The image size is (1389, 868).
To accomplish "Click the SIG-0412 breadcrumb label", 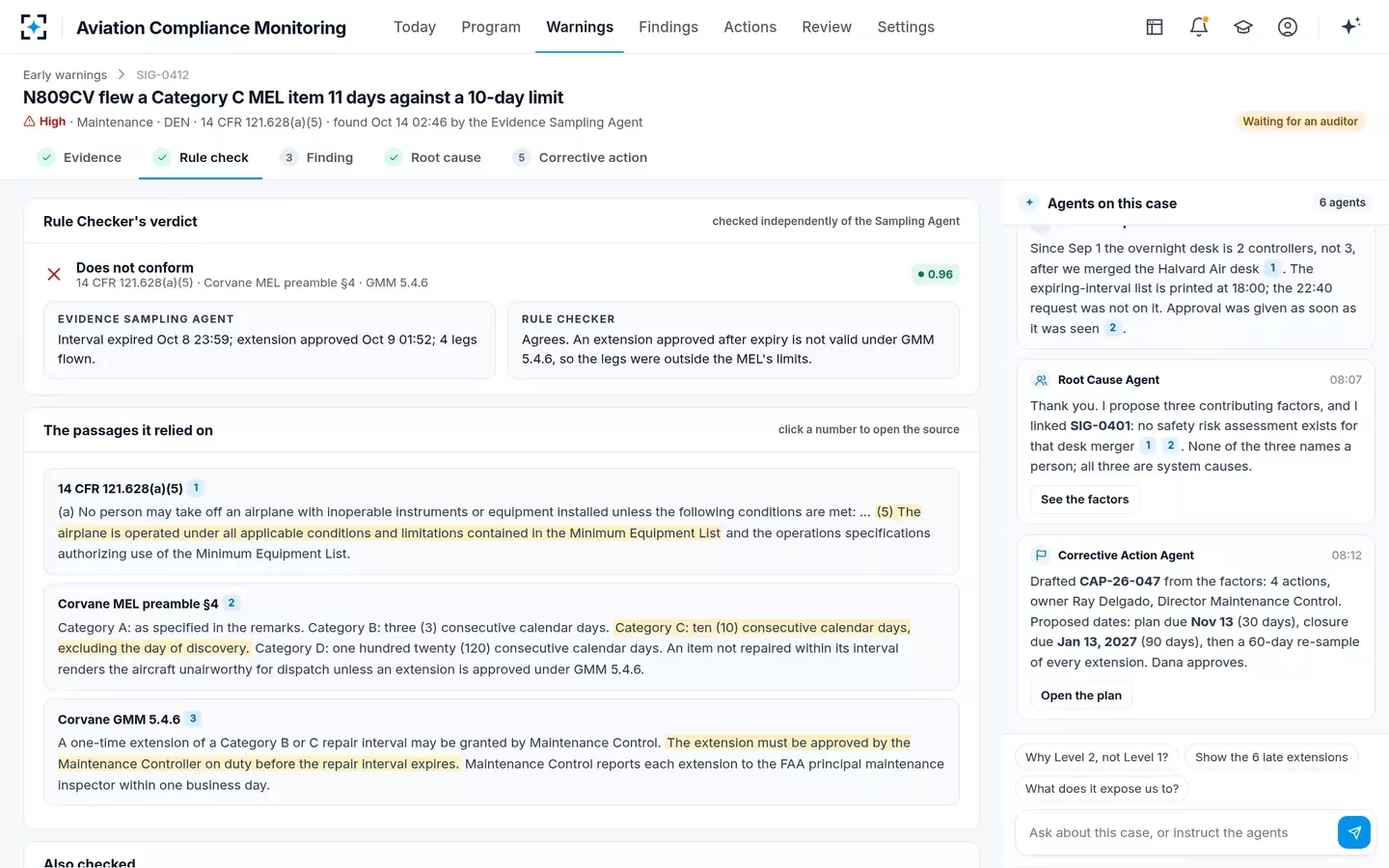I will pos(162,75).
